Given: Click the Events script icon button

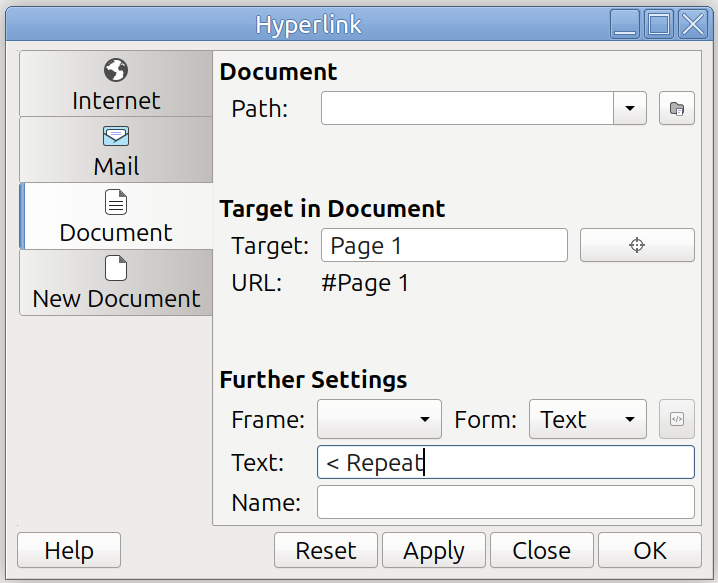Looking at the screenshot, I should click(676, 420).
